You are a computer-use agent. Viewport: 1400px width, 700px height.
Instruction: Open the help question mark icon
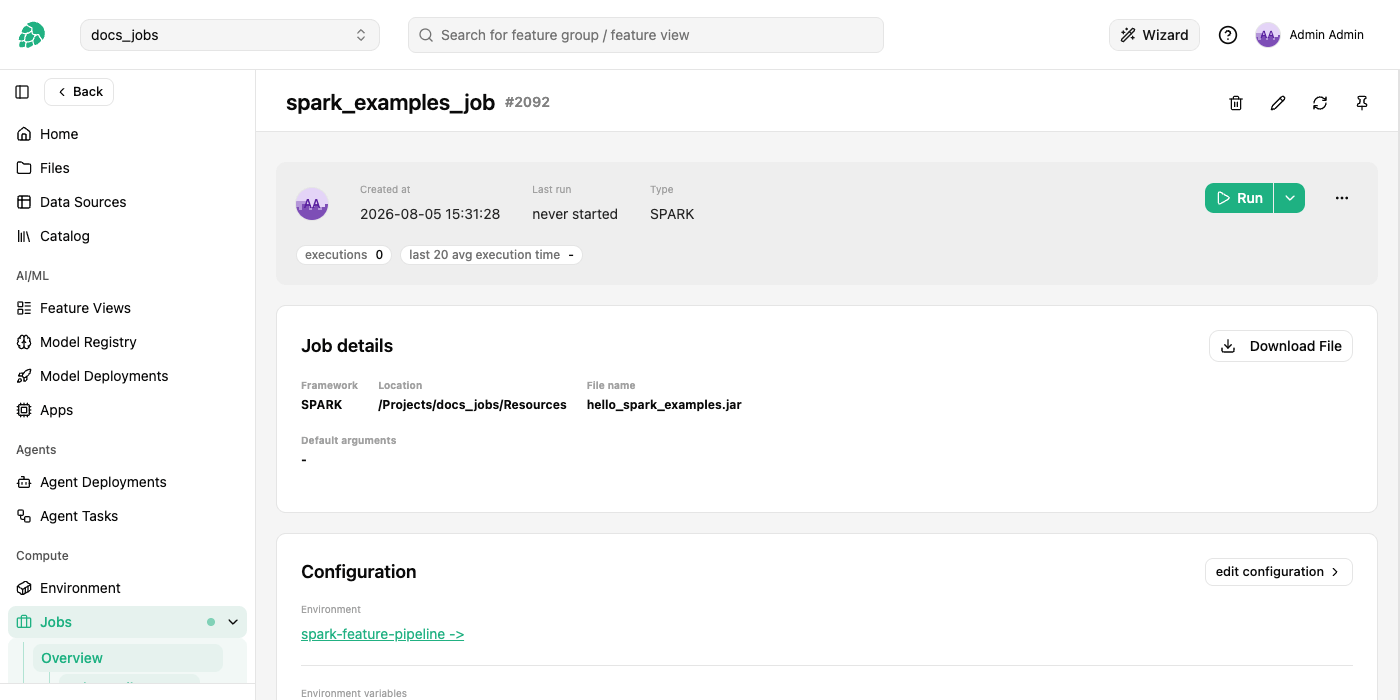point(1228,35)
